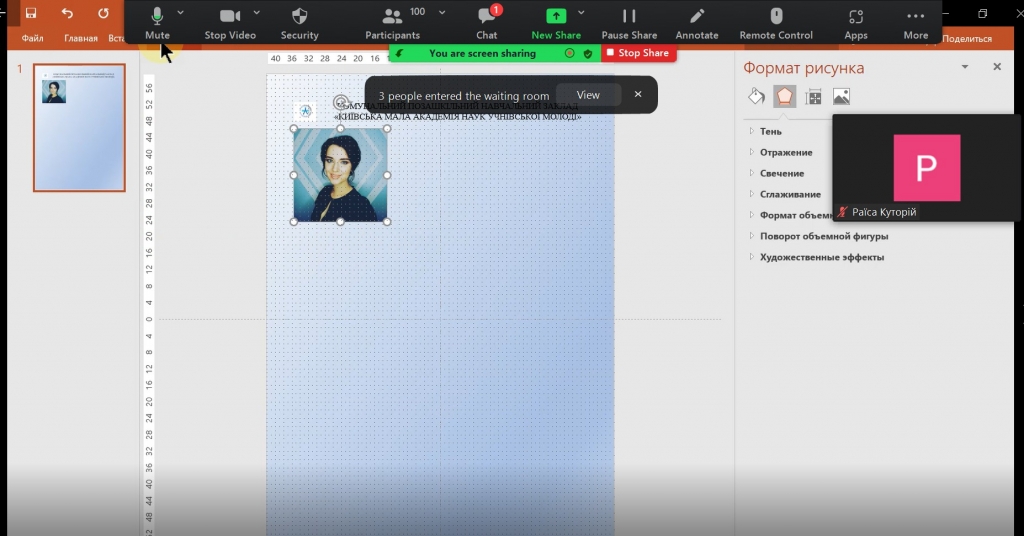Image resolution: width=1024 pixels, height=536 pixels.
Task: Open Zoom Apps
Action: click(x=856, y=24)
